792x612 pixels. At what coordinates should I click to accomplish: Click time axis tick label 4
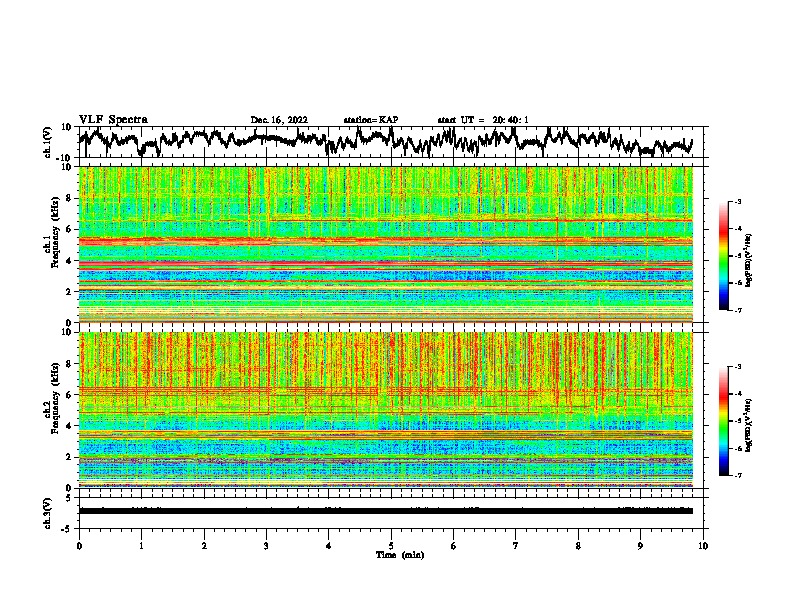[329, 546]
